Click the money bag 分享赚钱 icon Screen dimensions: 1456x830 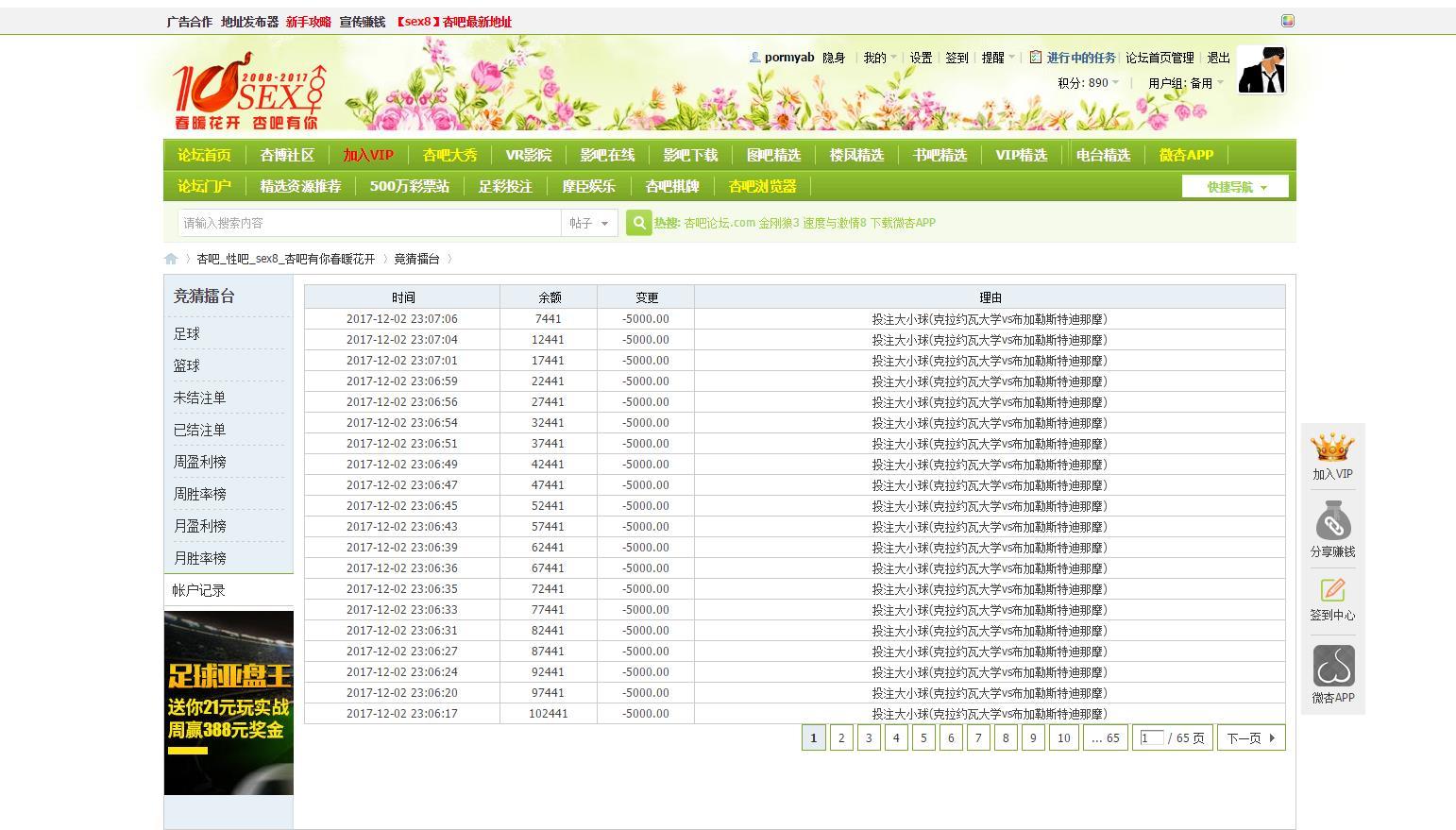pyautogui.click(x=1332, y=522)
